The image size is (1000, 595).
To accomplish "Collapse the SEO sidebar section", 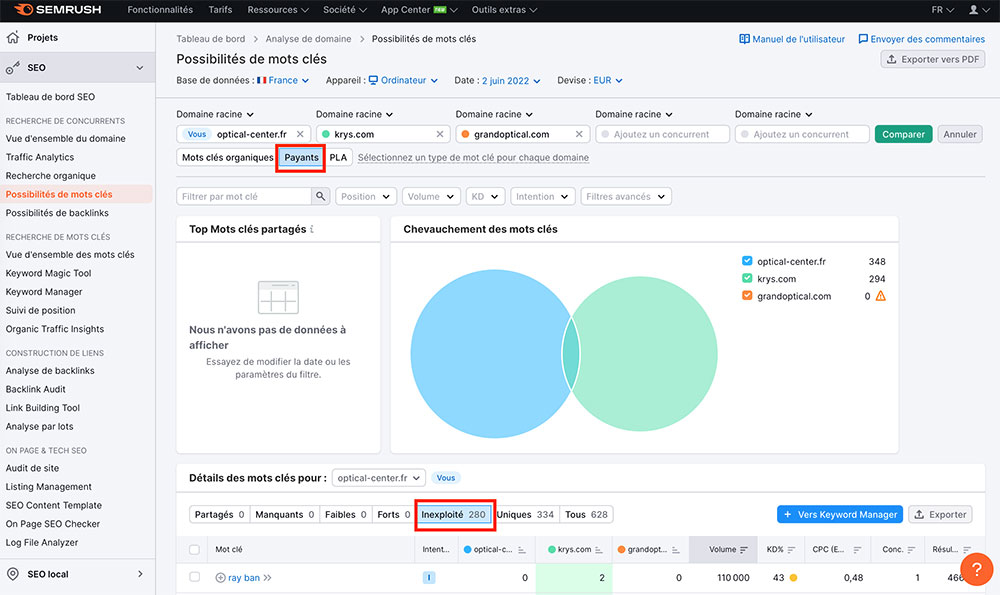I will [x=140, y=68].
